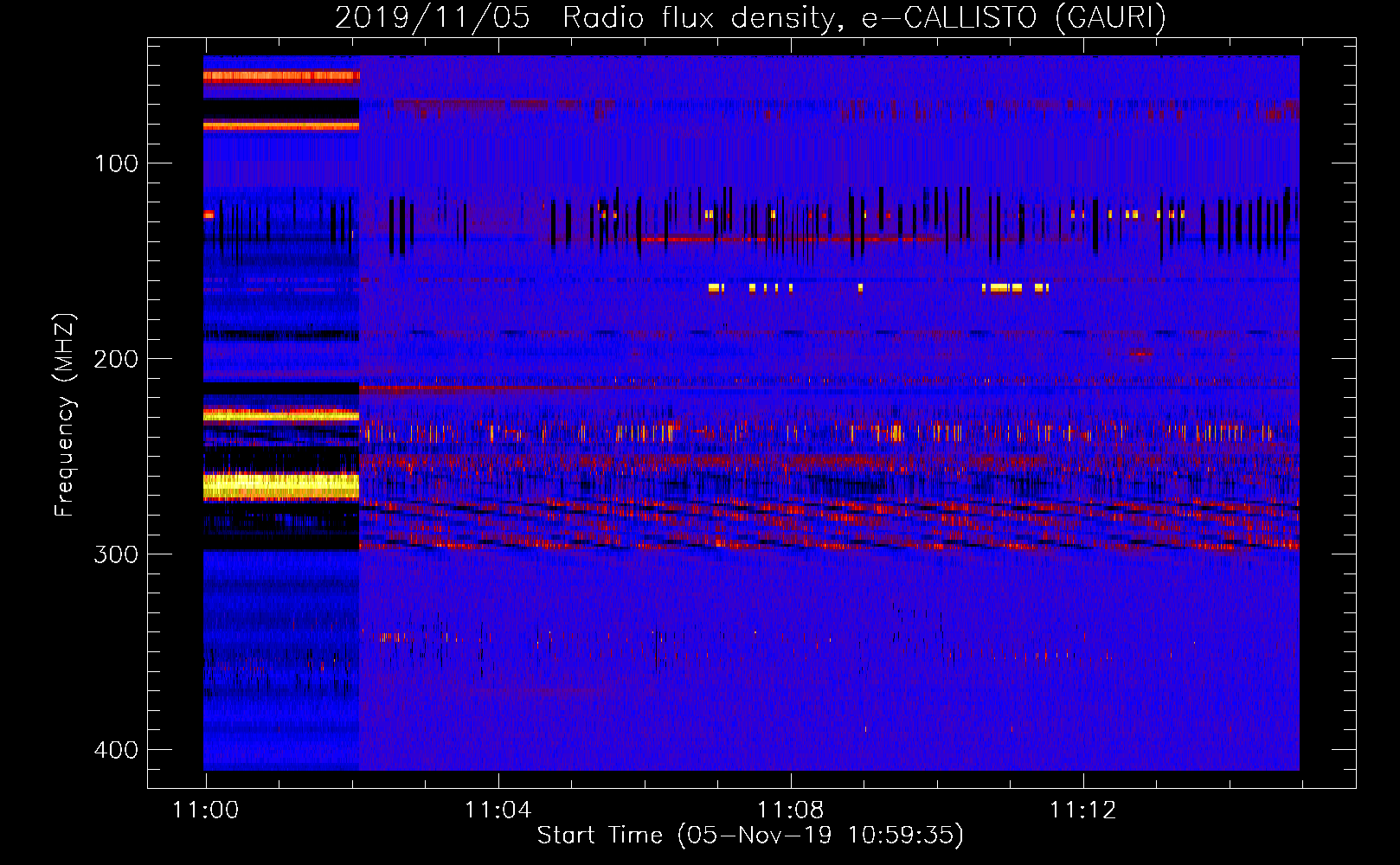Image resolution: width=1400 pixels, height=865 pixels.
Task: Click the 300 frequency tick label
Action: click(x=116, y=554)
